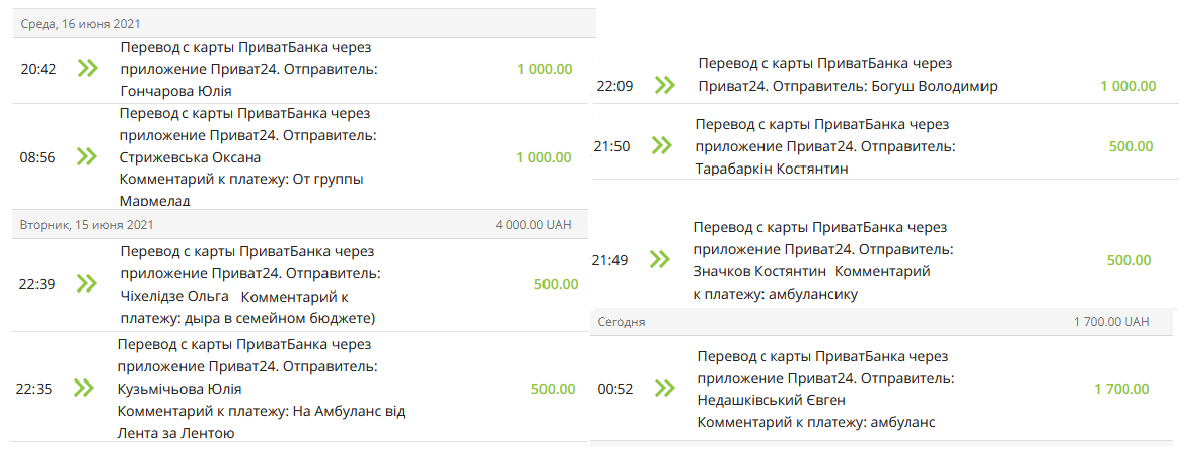Click the Сегодня section header

(621, 322)
